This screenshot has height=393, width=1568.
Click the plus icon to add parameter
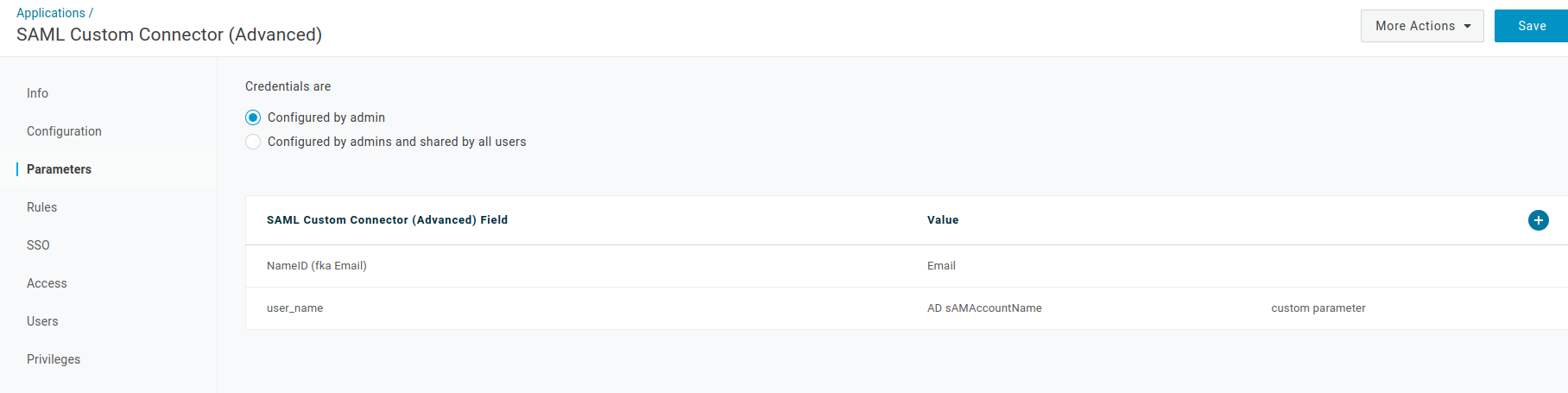[x=1538, y=220]
